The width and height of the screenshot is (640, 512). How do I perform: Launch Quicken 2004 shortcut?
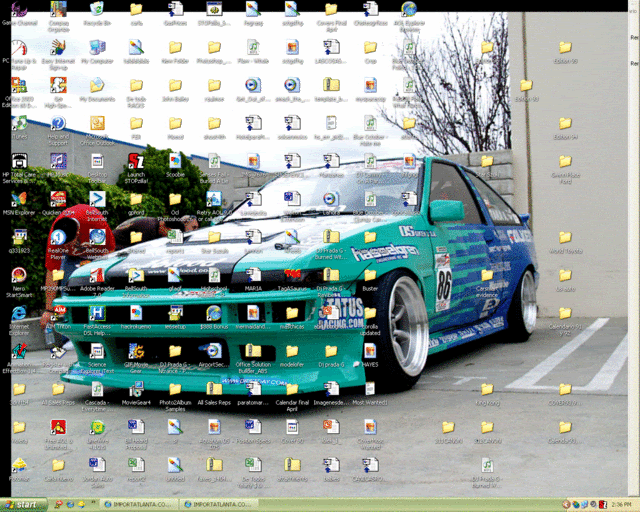pyautogui.click(x=58, y=198)
